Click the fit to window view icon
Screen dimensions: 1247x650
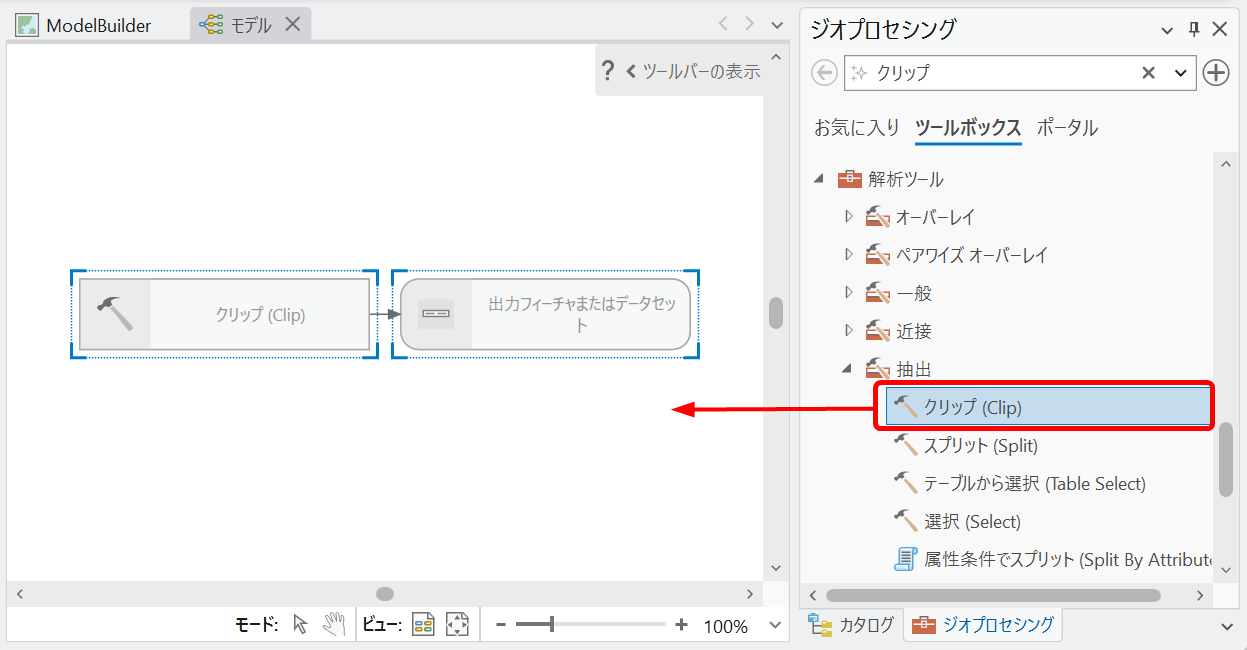coord(457,625)
